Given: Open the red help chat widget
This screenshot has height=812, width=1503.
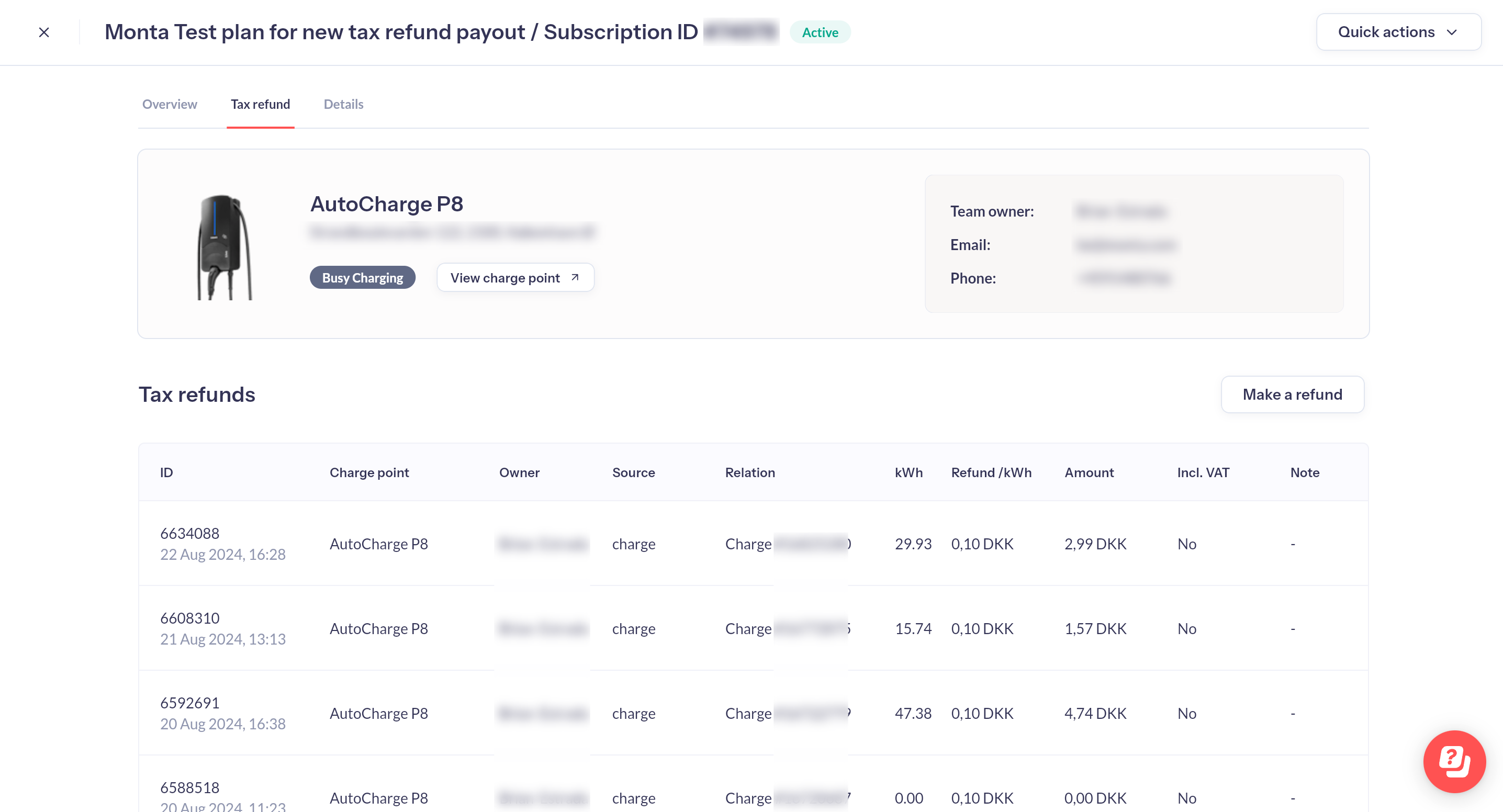Looking at the screenshot, I should 1453,761.
